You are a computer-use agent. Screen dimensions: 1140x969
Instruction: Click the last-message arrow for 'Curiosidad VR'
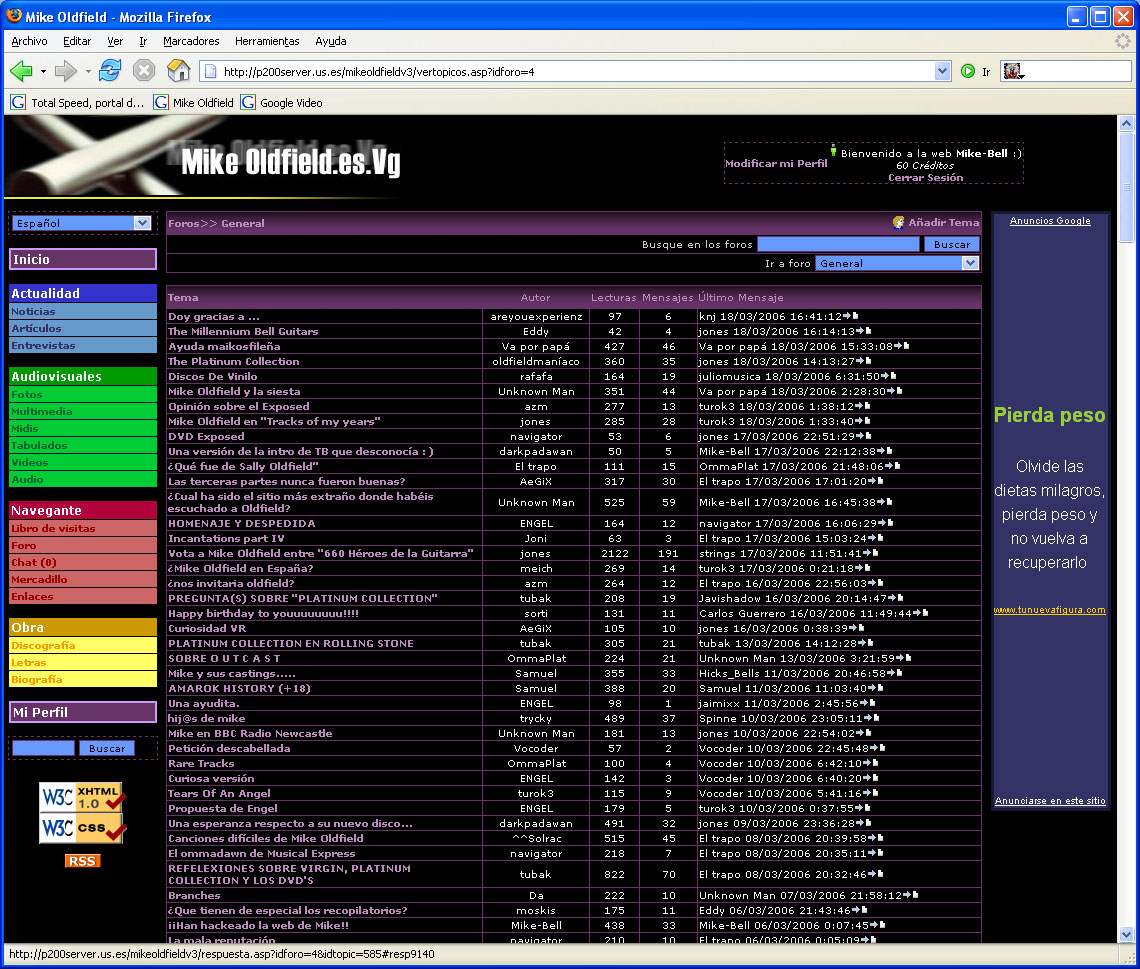pyautogui.click(x=856, y=628)
